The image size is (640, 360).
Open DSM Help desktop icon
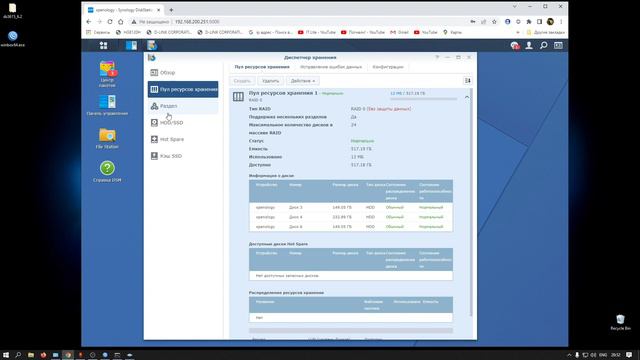tap(107, 171)
